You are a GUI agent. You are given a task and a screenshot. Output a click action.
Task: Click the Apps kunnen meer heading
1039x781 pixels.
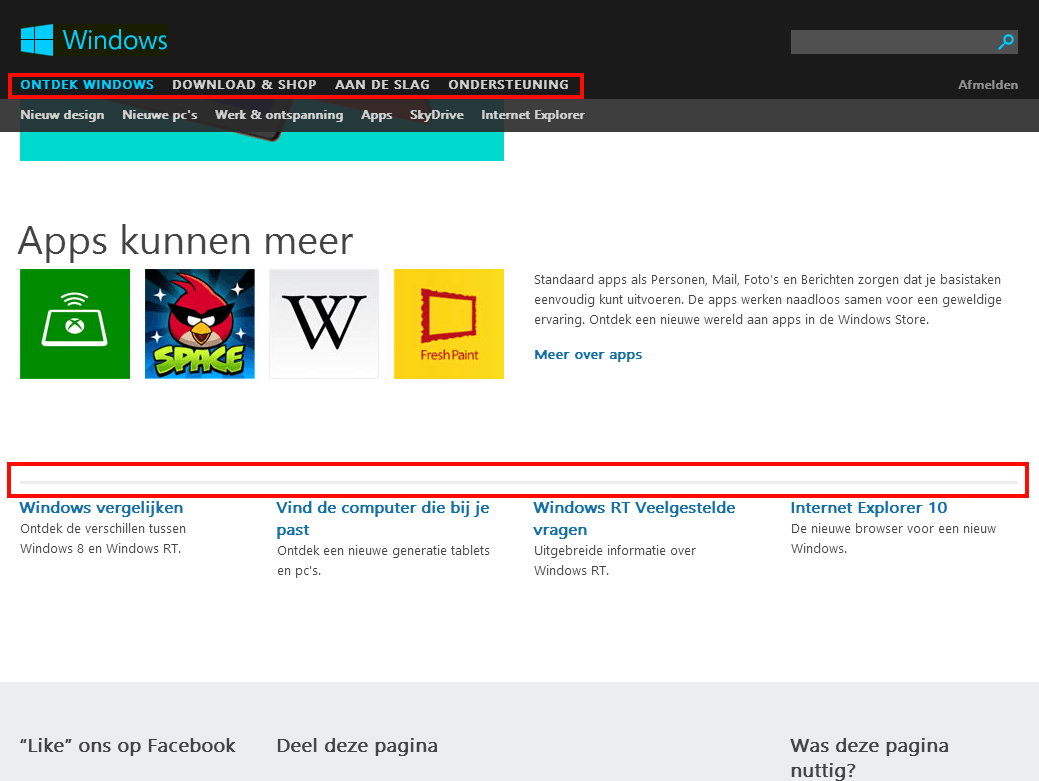[x=186, y=241]
